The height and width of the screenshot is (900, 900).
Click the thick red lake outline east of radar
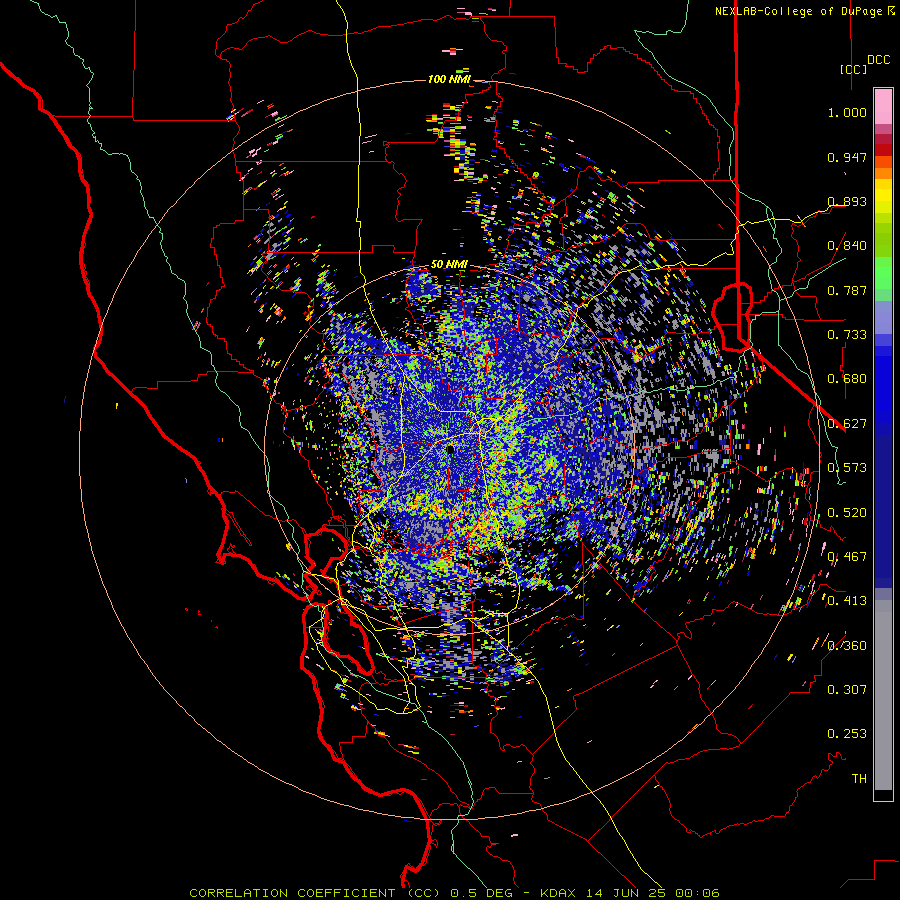pos(732,316)
